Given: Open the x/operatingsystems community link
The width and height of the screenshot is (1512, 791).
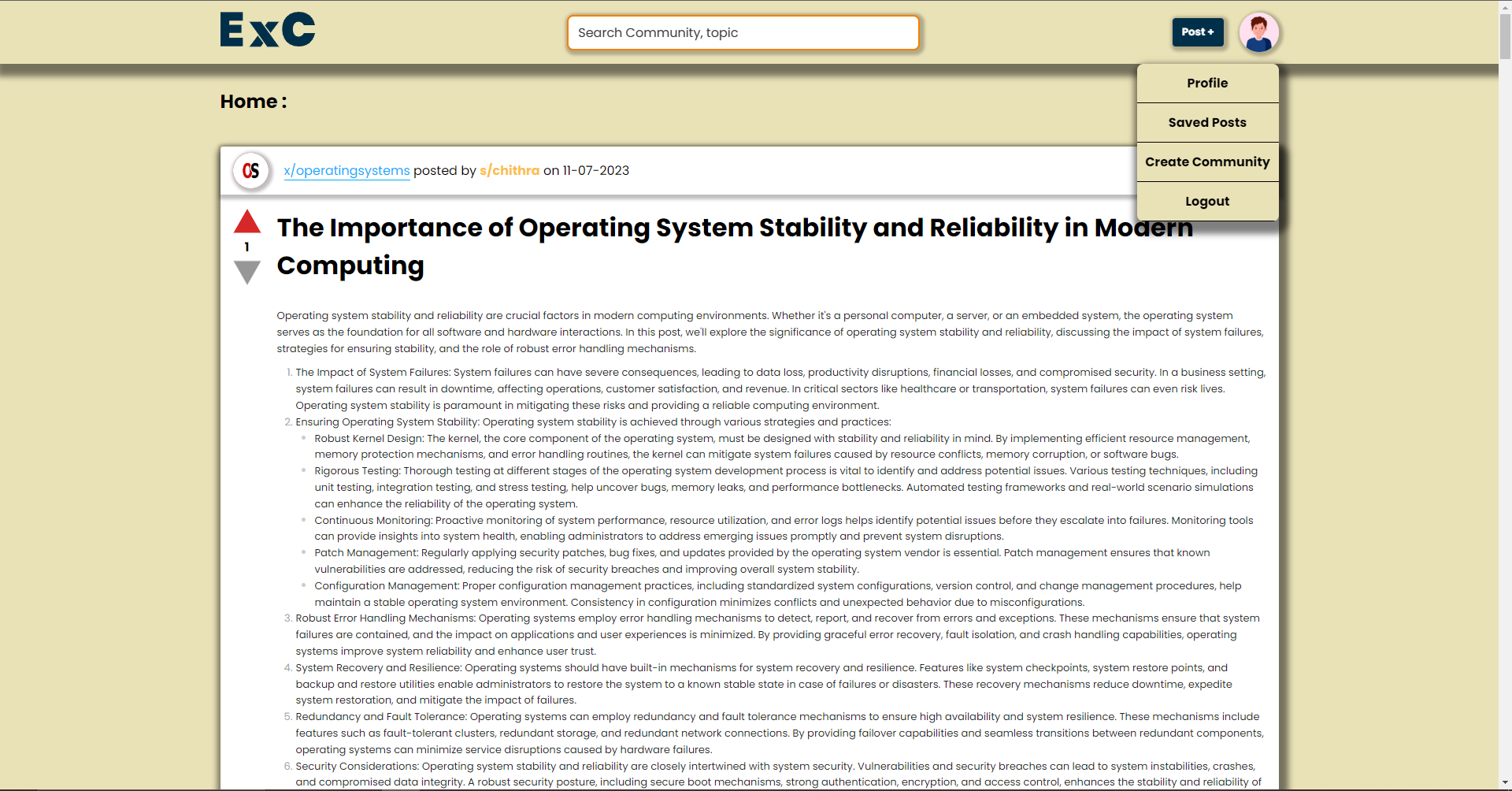Looking at the screenshot, I should (346, 171).
